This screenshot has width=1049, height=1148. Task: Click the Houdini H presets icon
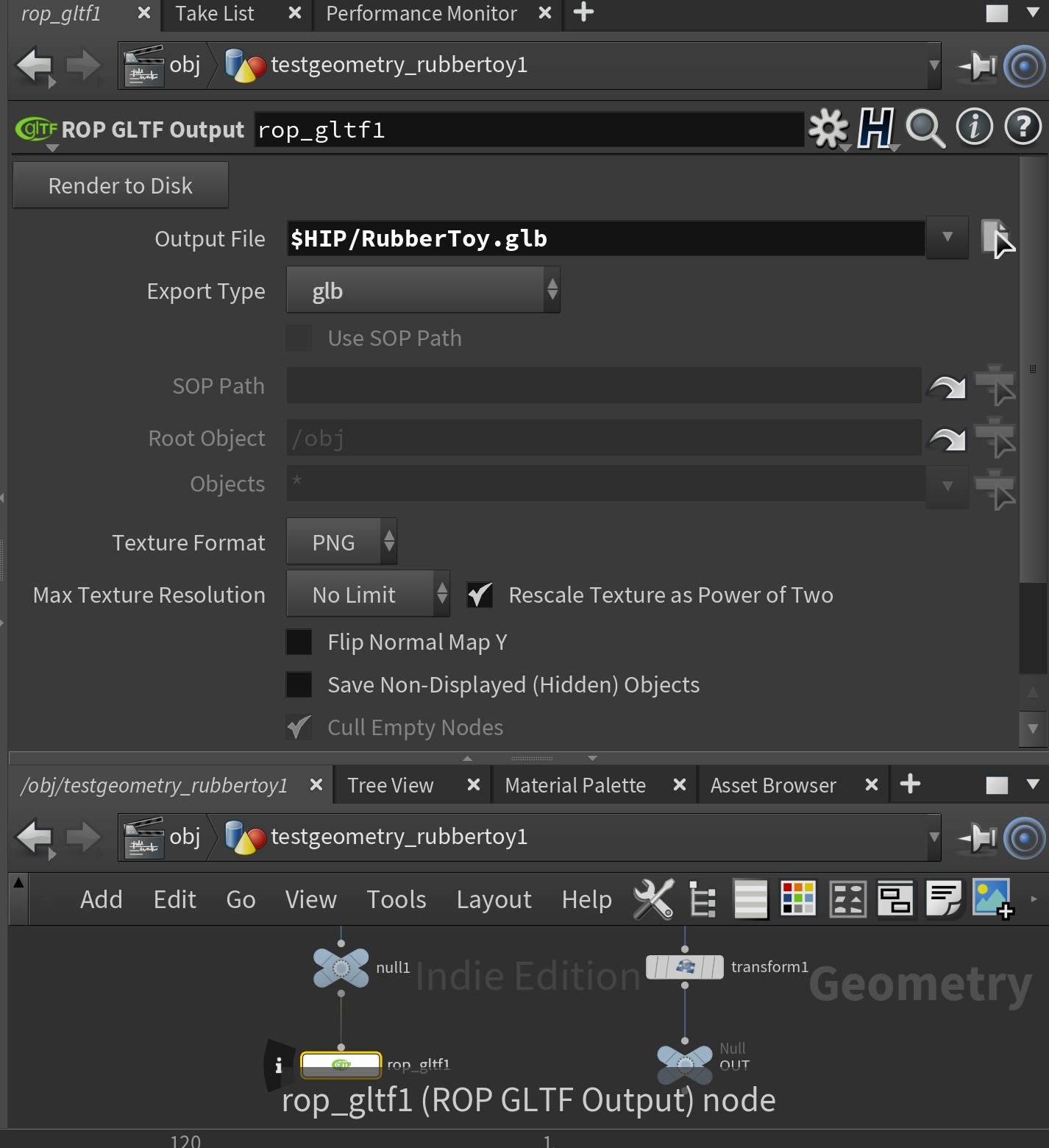click(x=876, y=129)
